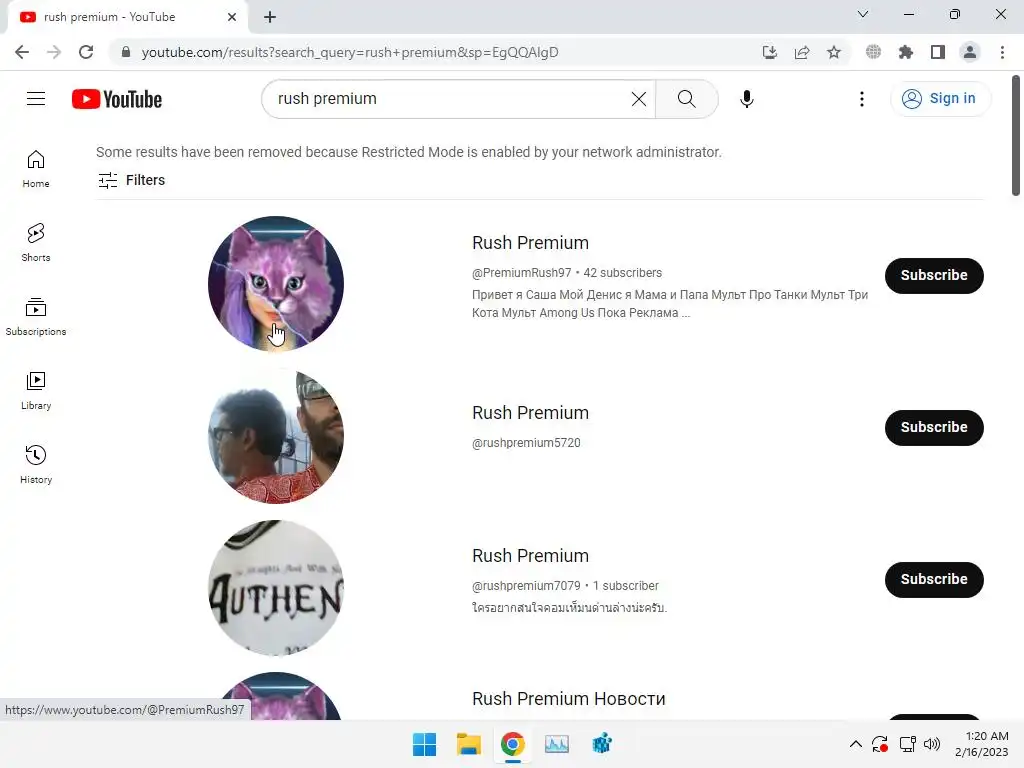Open a new browser tab

(270, 17)
